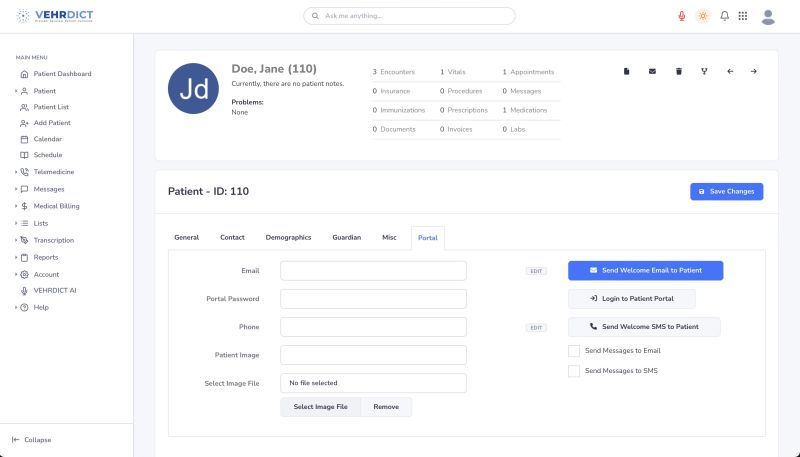
Task: Open the notifications bell
Action: pos(724,16)
